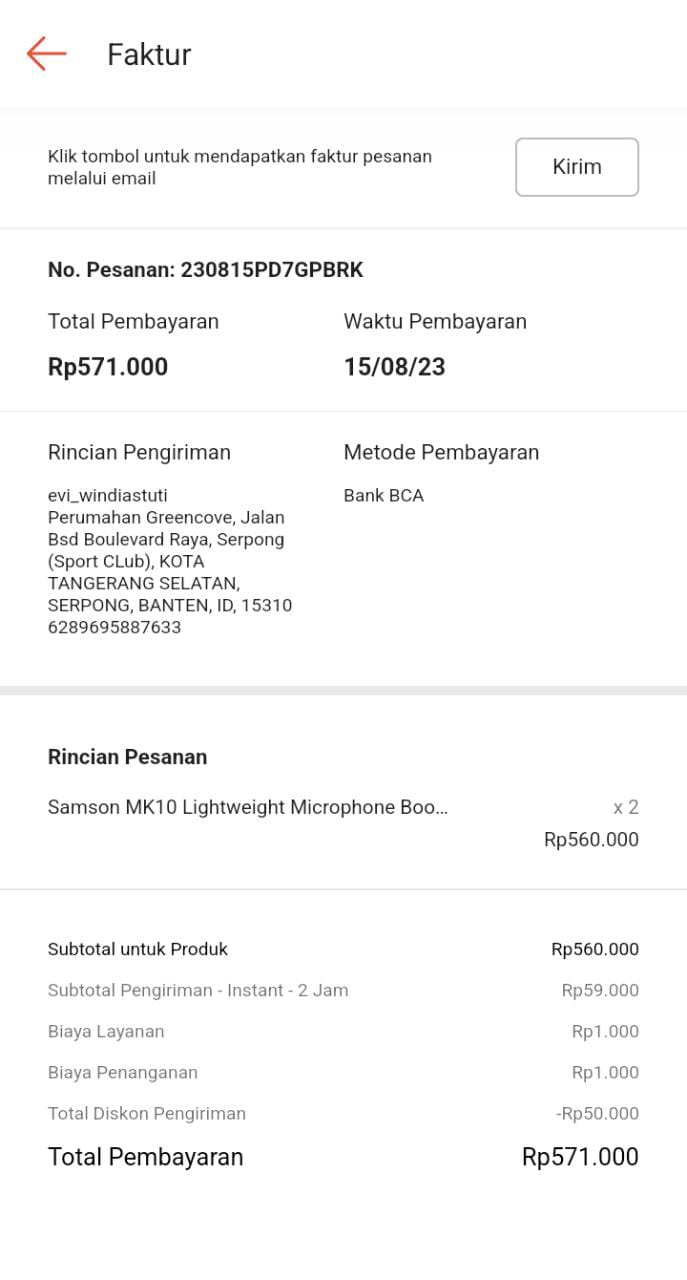Screen dimensions: 687x1280
Task: Select the phone number 6289695887633
Action: tap(114, 627)
